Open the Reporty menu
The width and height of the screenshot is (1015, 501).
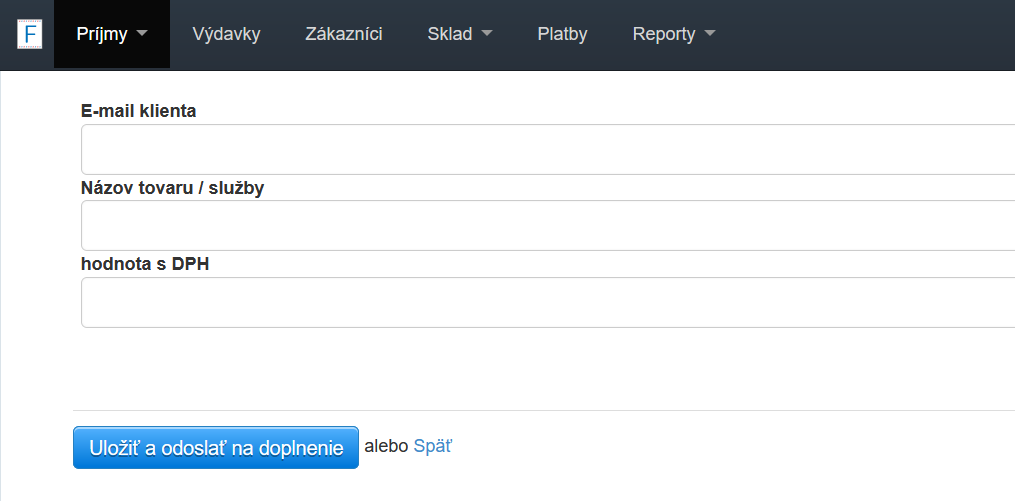tap(663, 34)
